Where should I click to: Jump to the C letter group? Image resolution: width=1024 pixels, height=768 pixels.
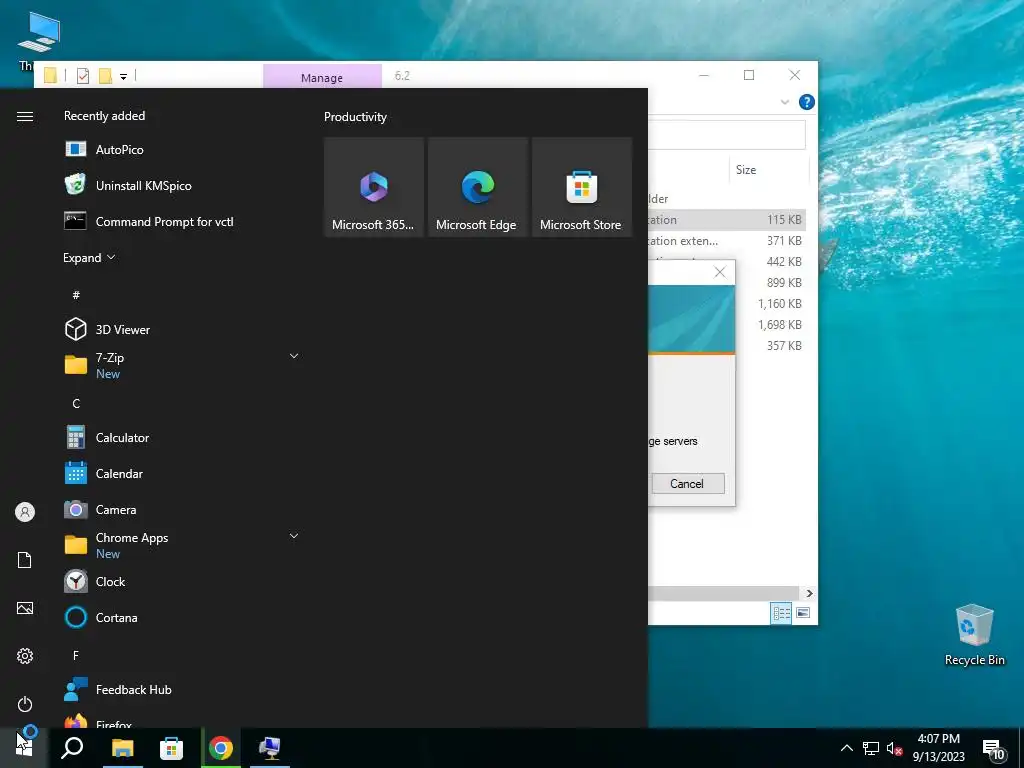coord(76,404)
